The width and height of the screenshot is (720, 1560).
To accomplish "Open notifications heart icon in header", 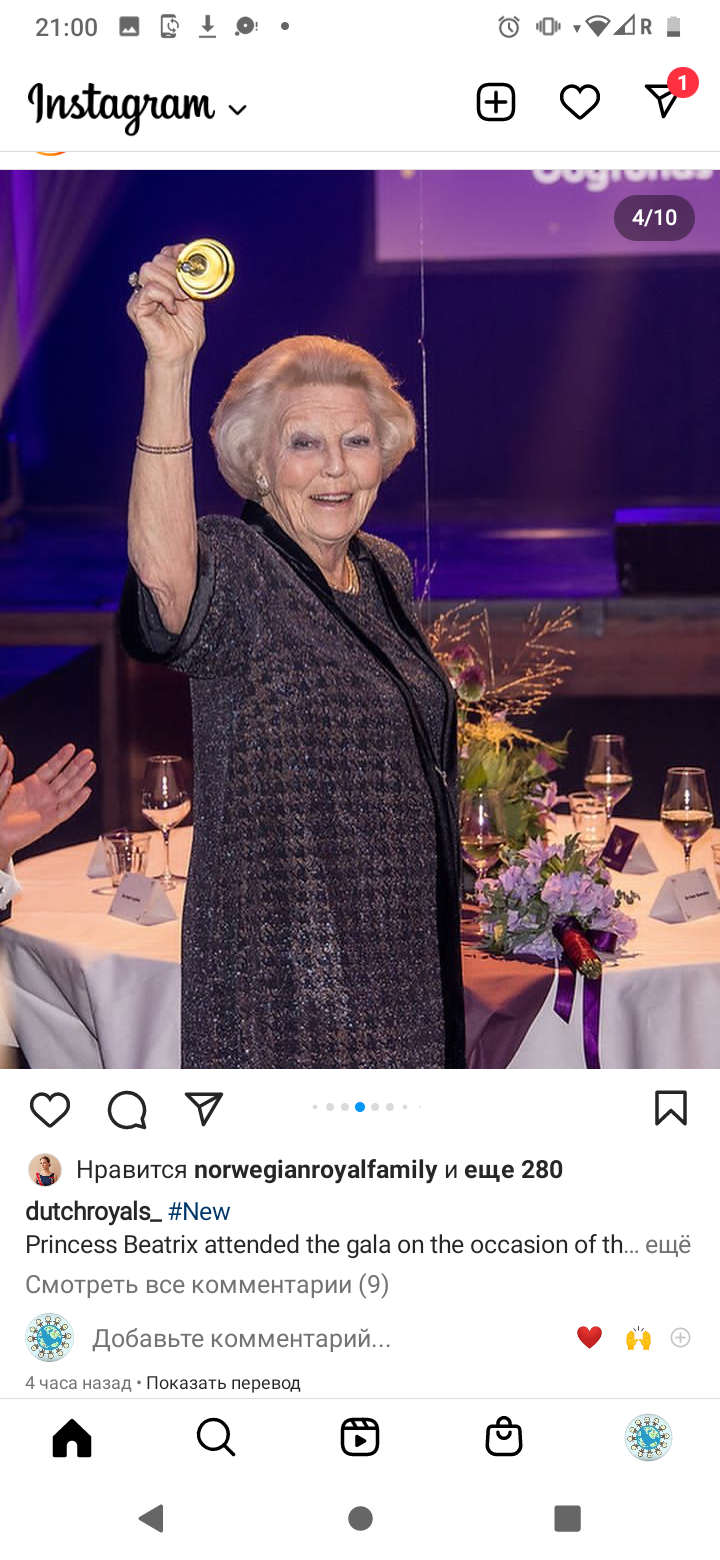I will (x=579, y=102).
